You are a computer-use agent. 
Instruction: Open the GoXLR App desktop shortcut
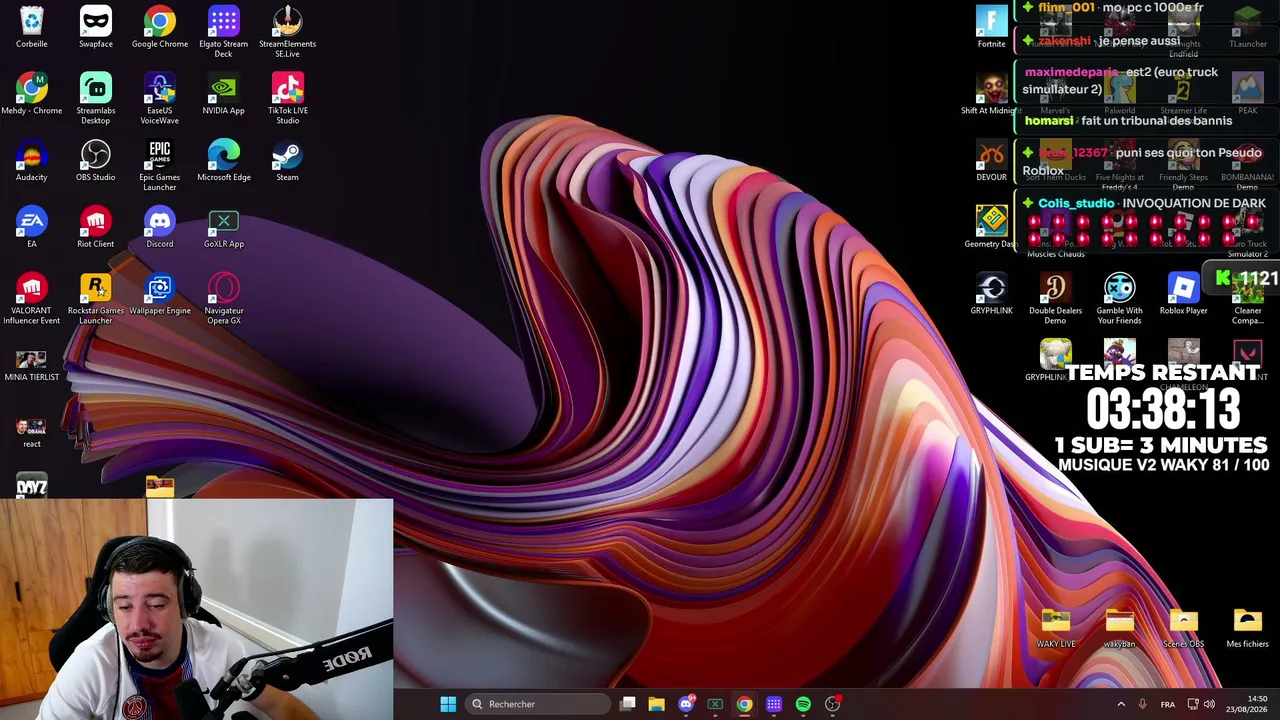(224, 227)
